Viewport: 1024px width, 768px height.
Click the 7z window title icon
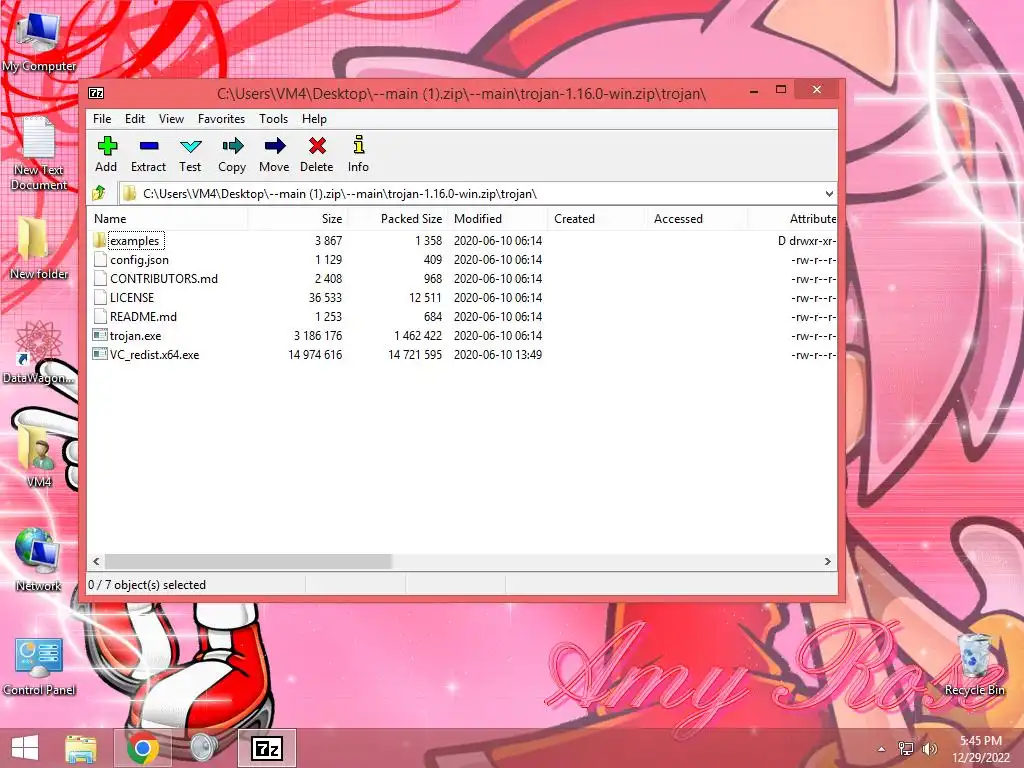96,93
